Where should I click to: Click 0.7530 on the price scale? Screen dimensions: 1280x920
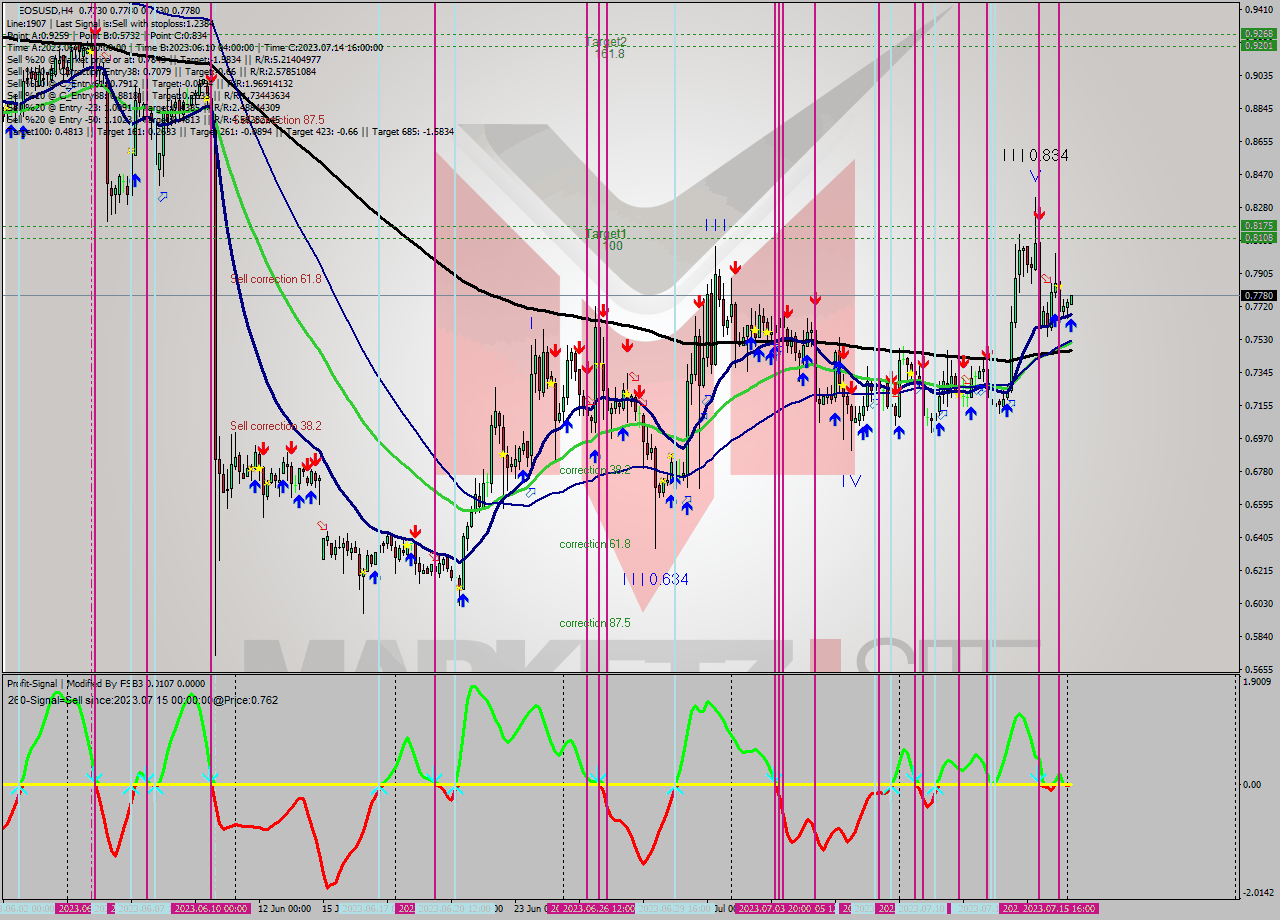[x=1258, y=339]
